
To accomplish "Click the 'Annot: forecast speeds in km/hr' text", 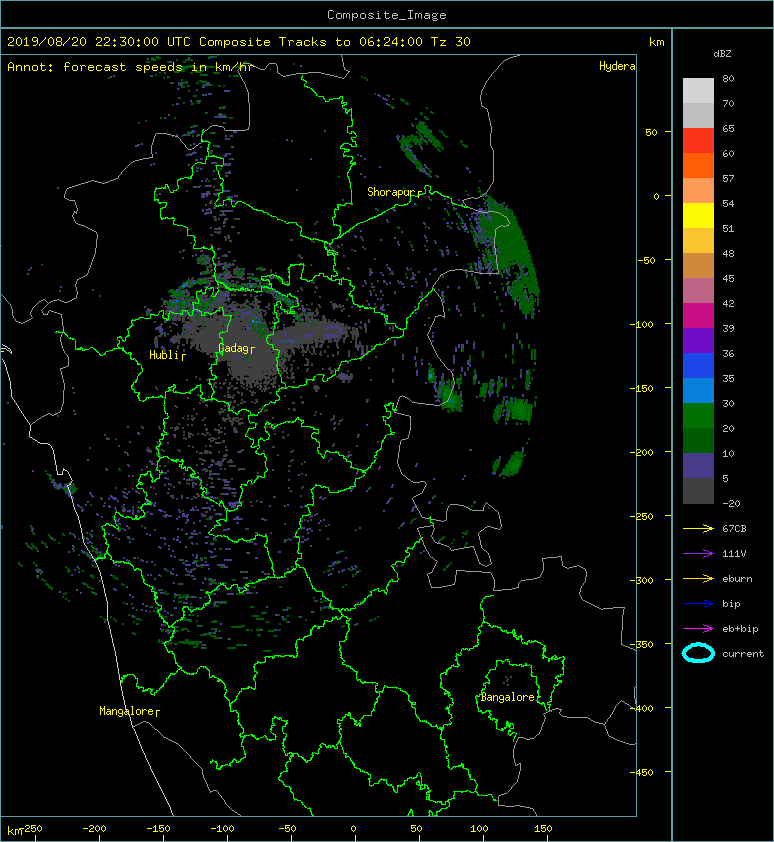I will 130,67.
